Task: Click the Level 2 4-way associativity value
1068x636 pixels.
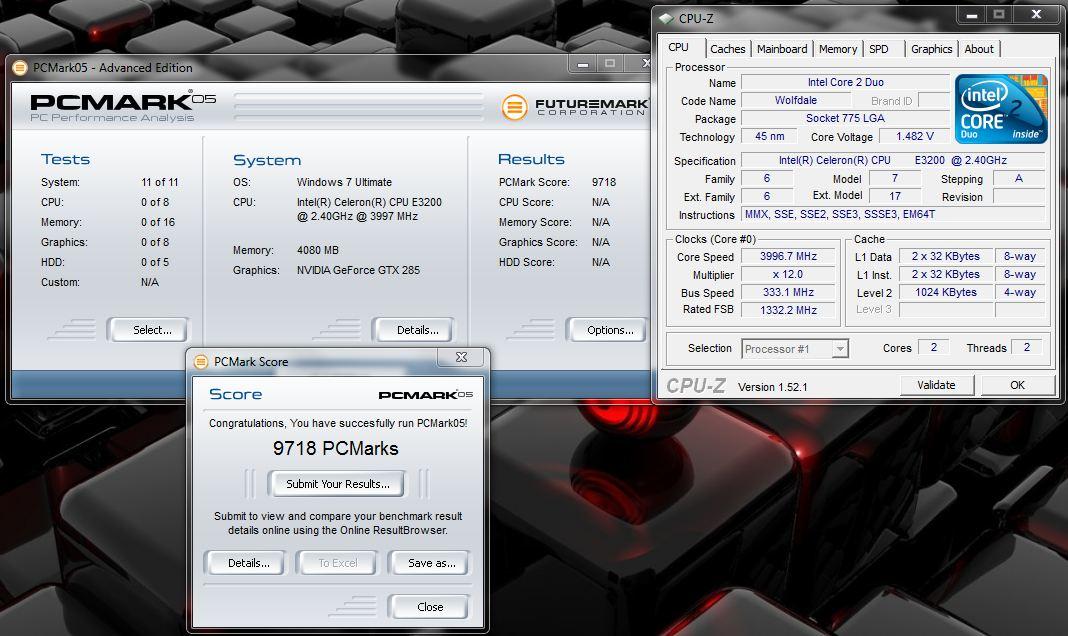Action: point(1020,292)
